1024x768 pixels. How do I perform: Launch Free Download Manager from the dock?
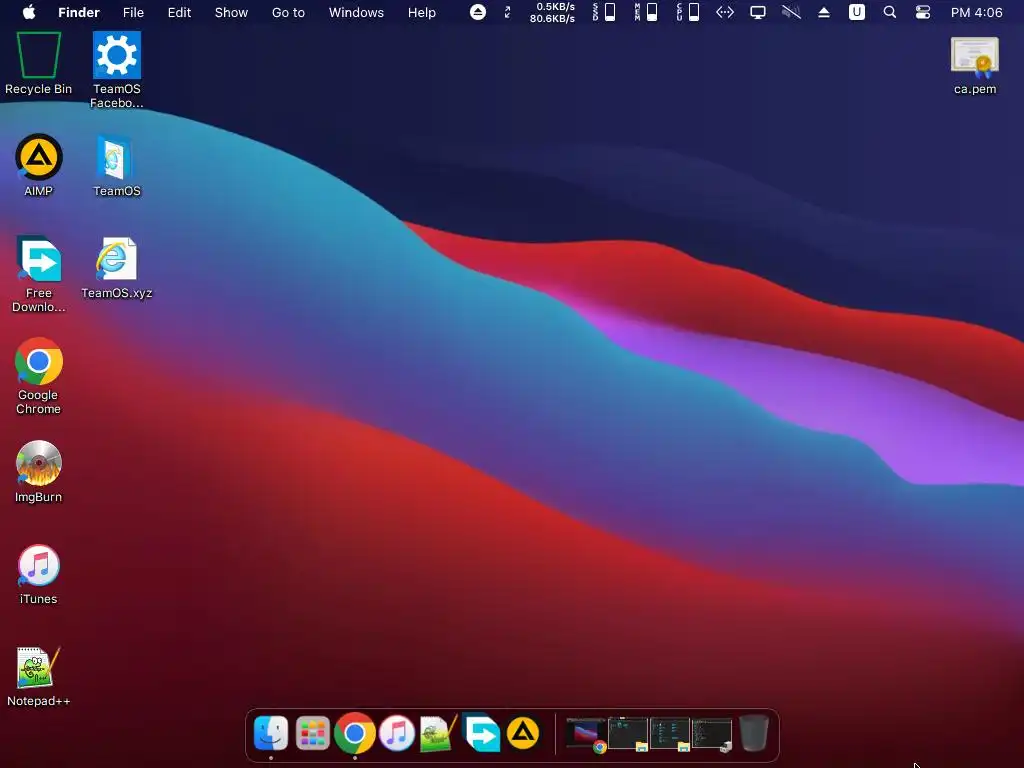[x=481, y=732]
